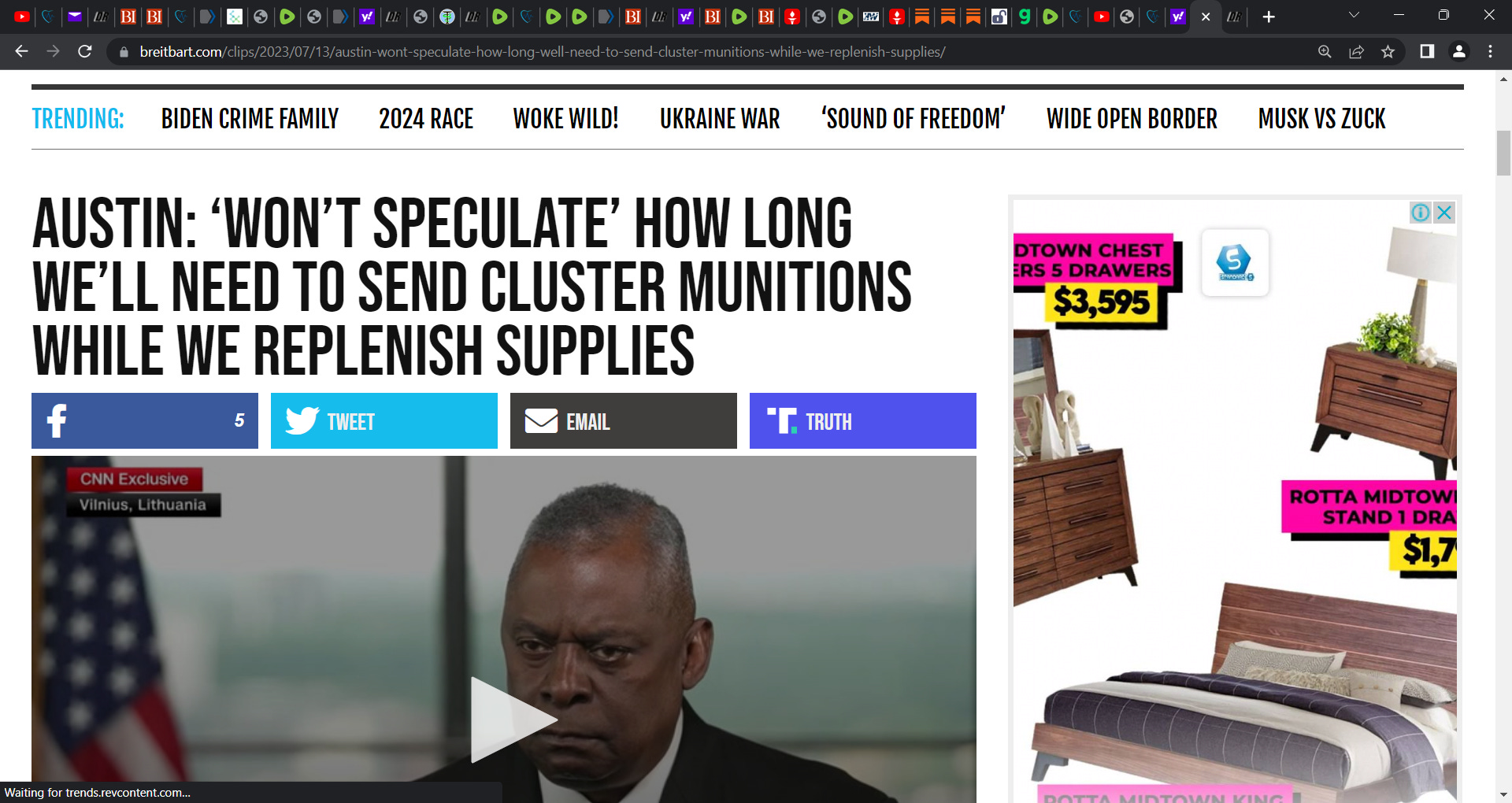Expand the tab search chevron
The image size is (1512, 803).
tap(1354, 16)
